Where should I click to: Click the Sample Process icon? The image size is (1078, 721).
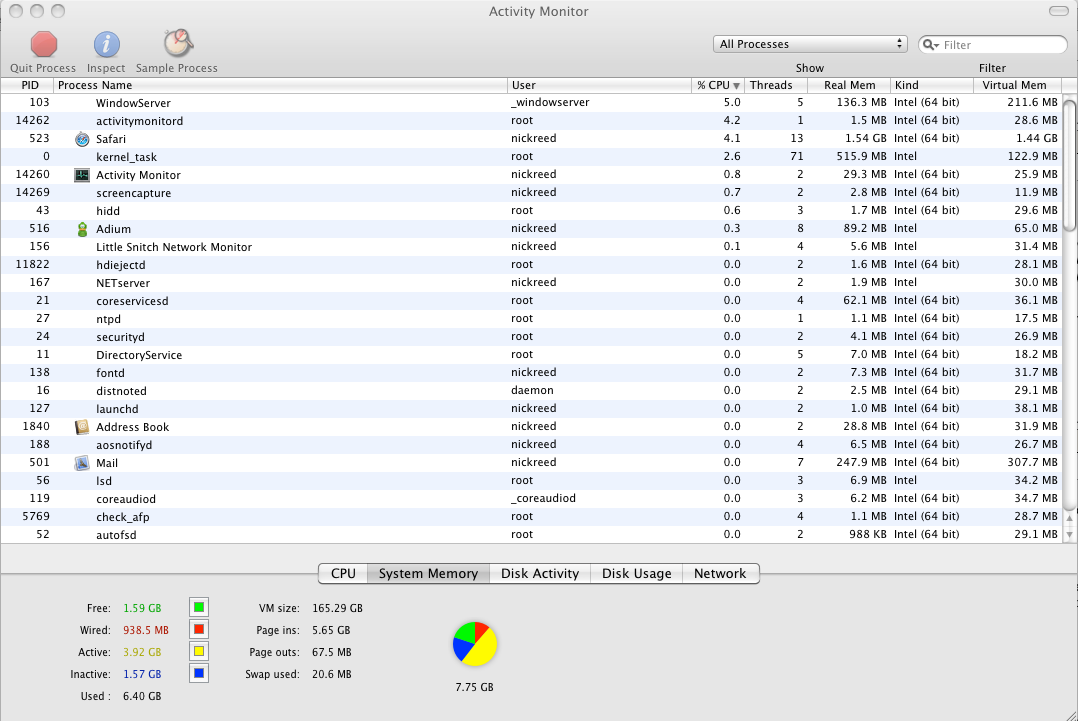point(178,43)
